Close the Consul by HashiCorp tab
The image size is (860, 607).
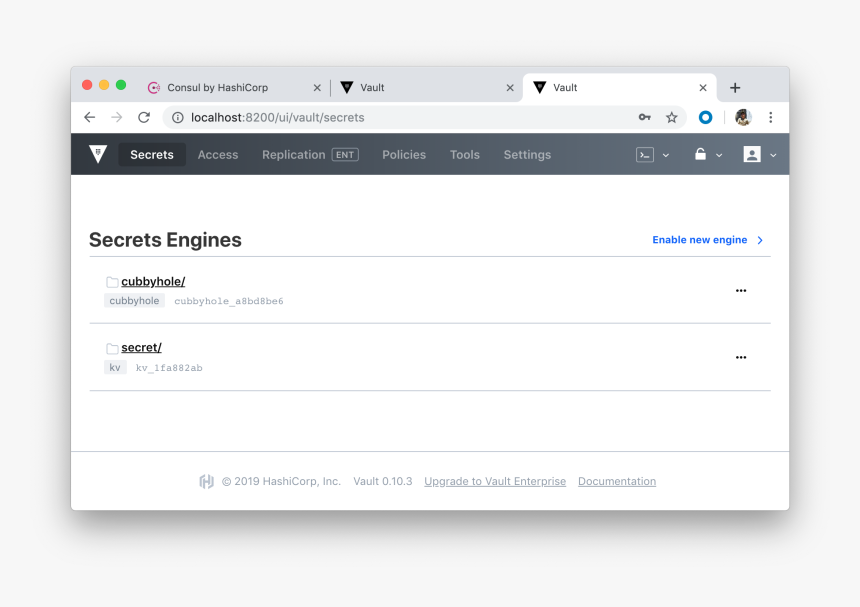tap(317, 88)
